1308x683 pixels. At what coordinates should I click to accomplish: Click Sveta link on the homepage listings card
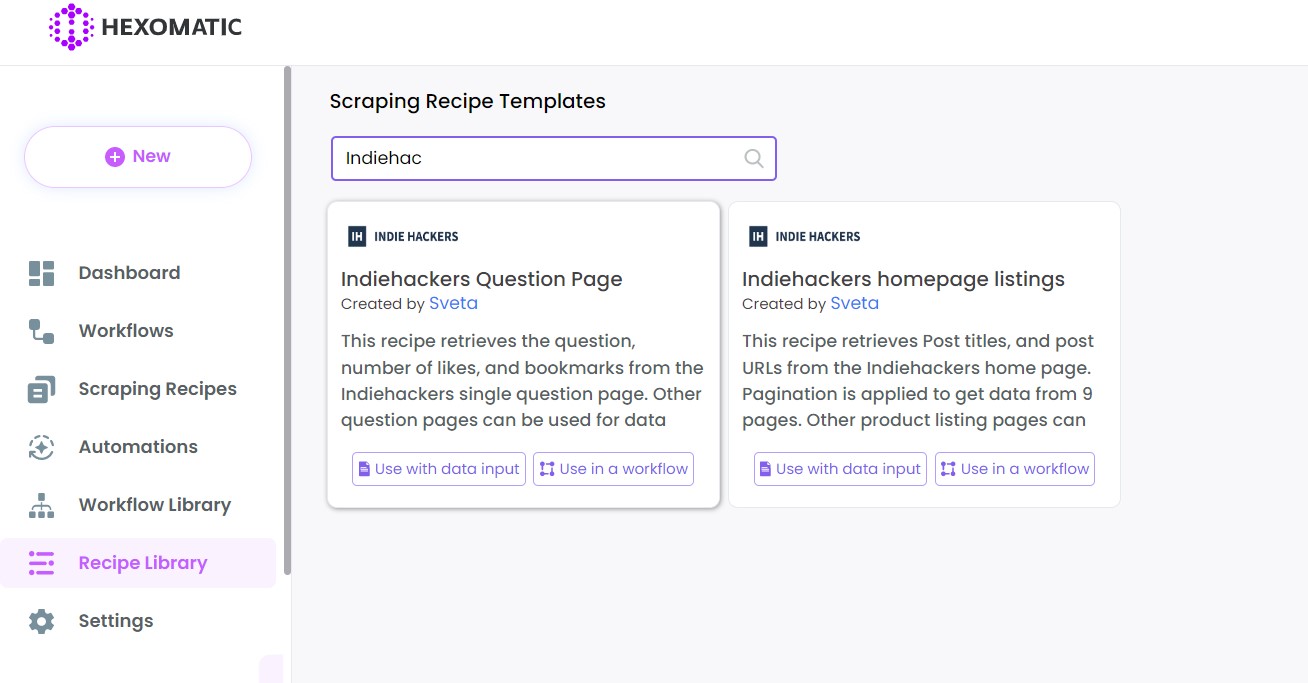(854, 303)
